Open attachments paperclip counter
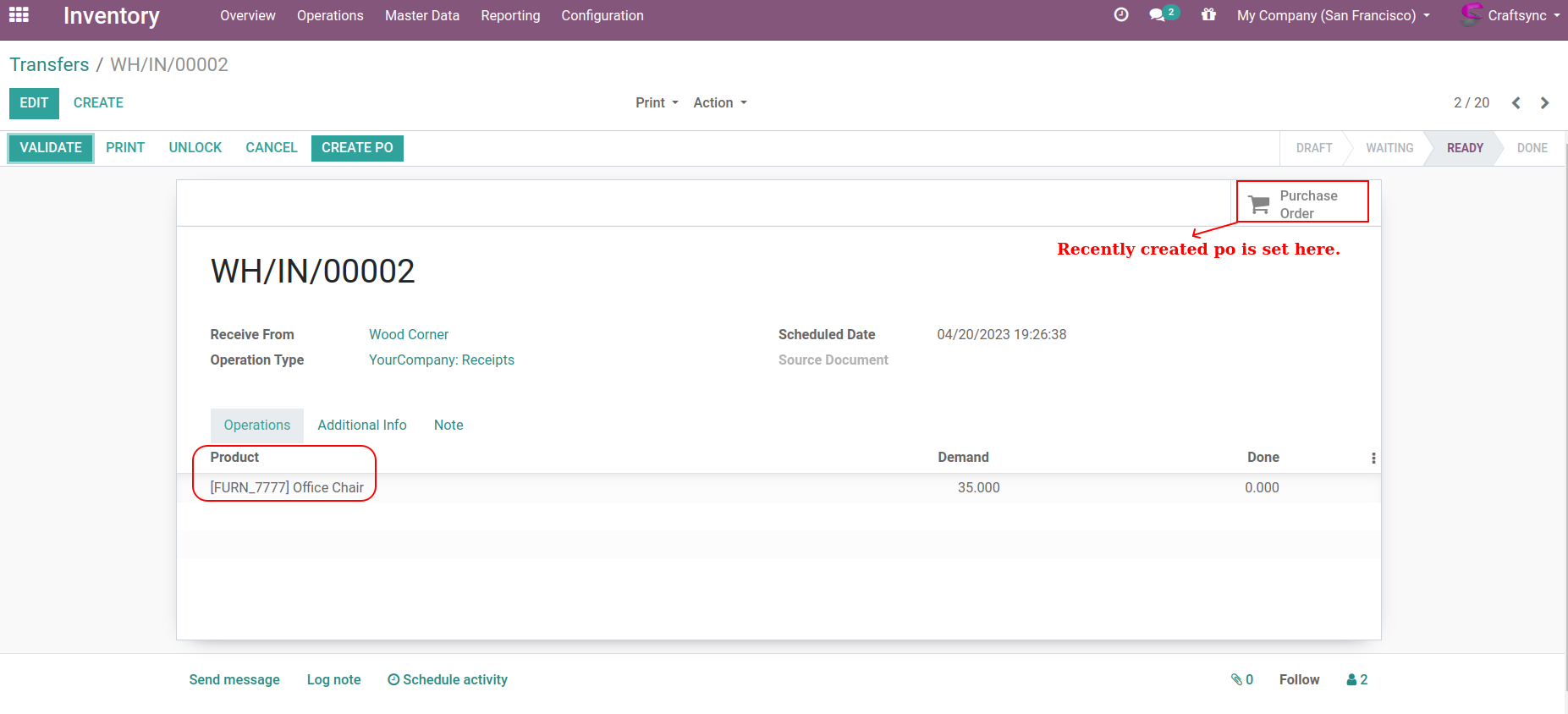The width and height of the screenshot is (1568, 714). (x=1241, y=679)
